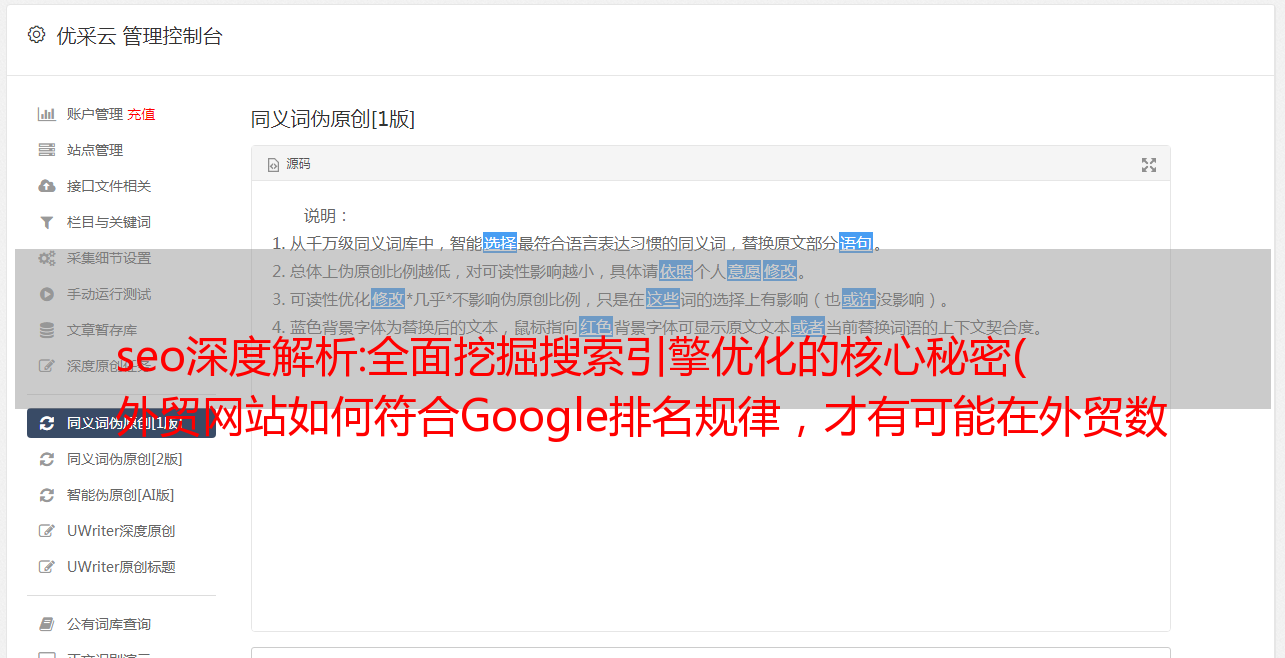This screenshot has width=1285, height=658.
Task: Click the settings gear icon beside 优采云
Action: point(37,35)
